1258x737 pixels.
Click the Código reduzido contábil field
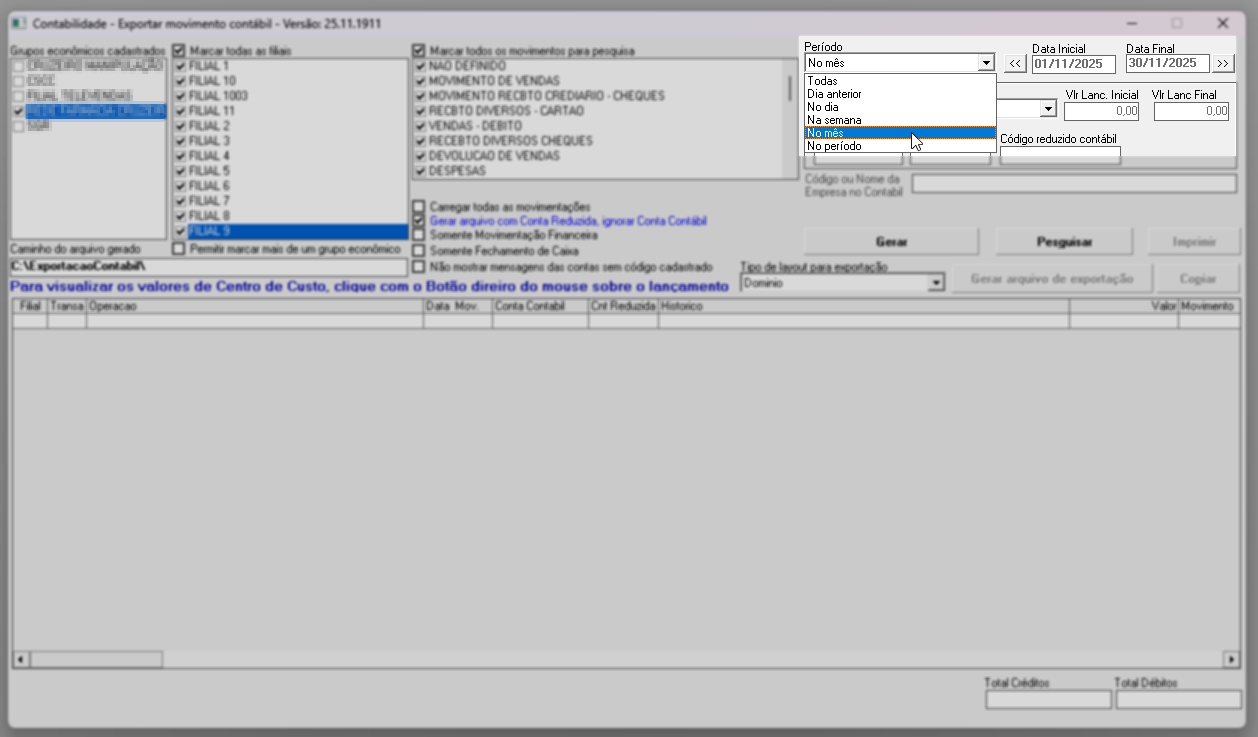pyautogui.click(x=1060, y=155)
